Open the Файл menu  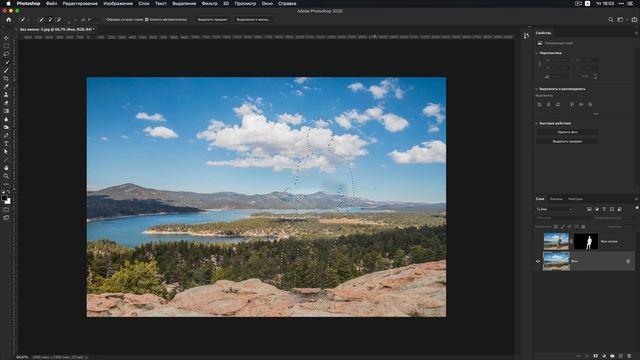pyautogui.click(x=51, y=3)
